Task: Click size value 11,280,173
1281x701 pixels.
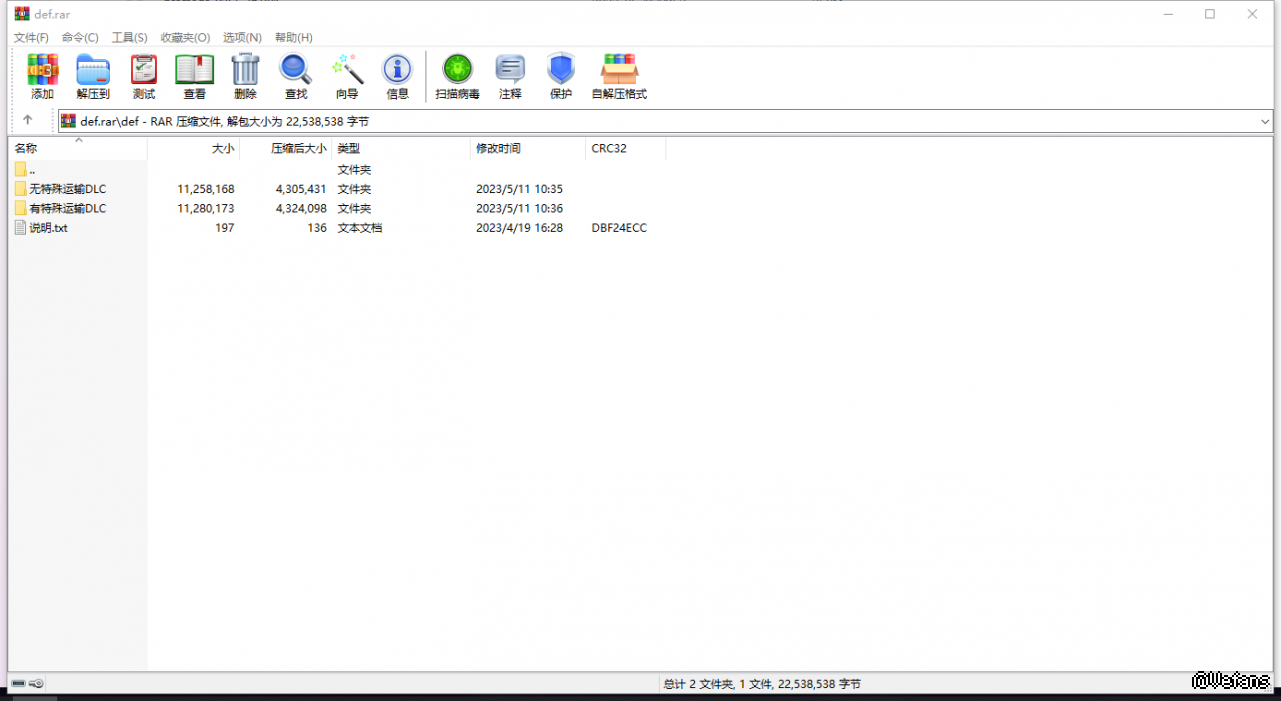Action: [206, 208]
